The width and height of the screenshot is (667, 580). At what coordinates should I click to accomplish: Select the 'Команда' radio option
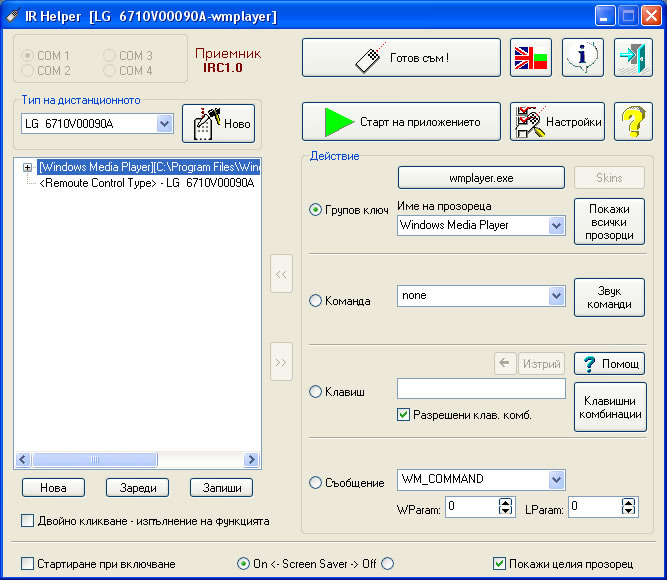coord(315,301)
